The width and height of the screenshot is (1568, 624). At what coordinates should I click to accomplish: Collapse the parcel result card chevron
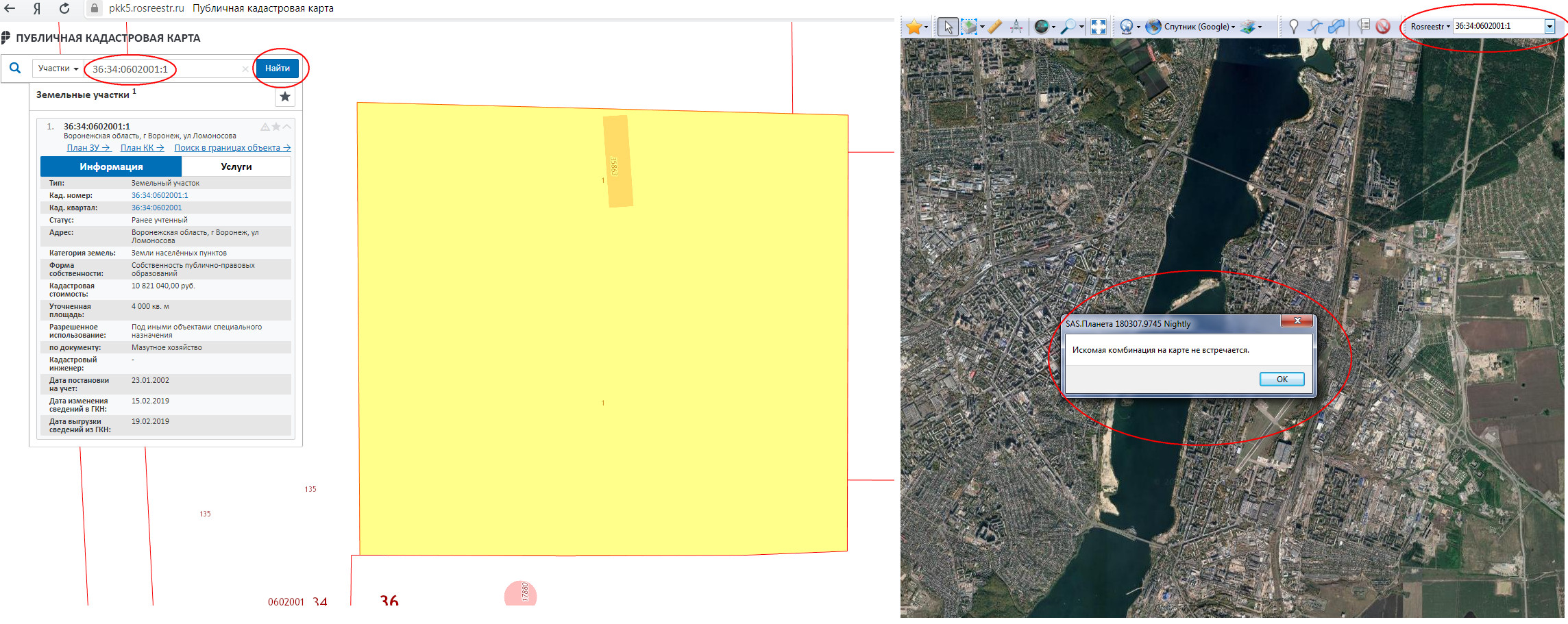(x=287, y=127)
